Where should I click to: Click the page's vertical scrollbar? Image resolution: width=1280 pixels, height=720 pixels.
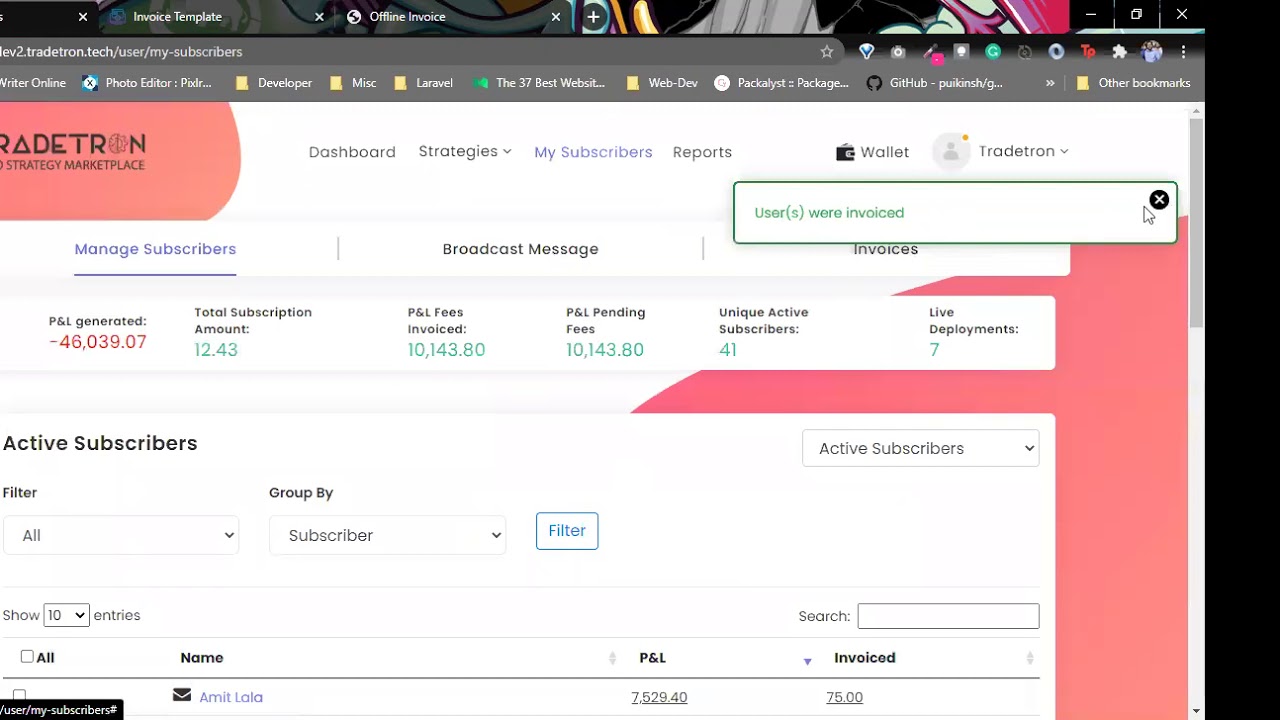[x=1196, y=223]
